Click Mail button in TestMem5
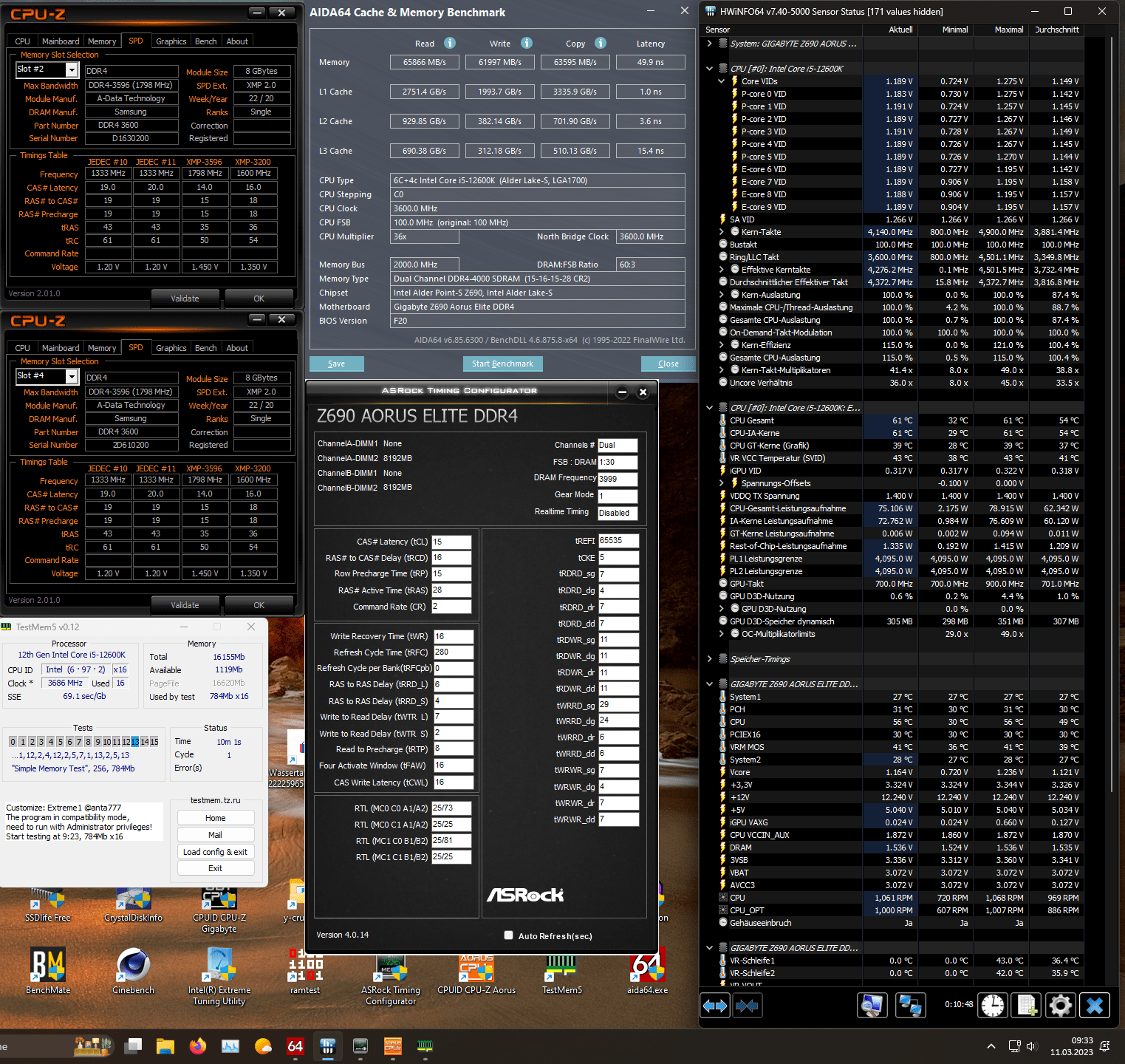This screenshot has width=1125, height=1064. [x=216, y=835]
